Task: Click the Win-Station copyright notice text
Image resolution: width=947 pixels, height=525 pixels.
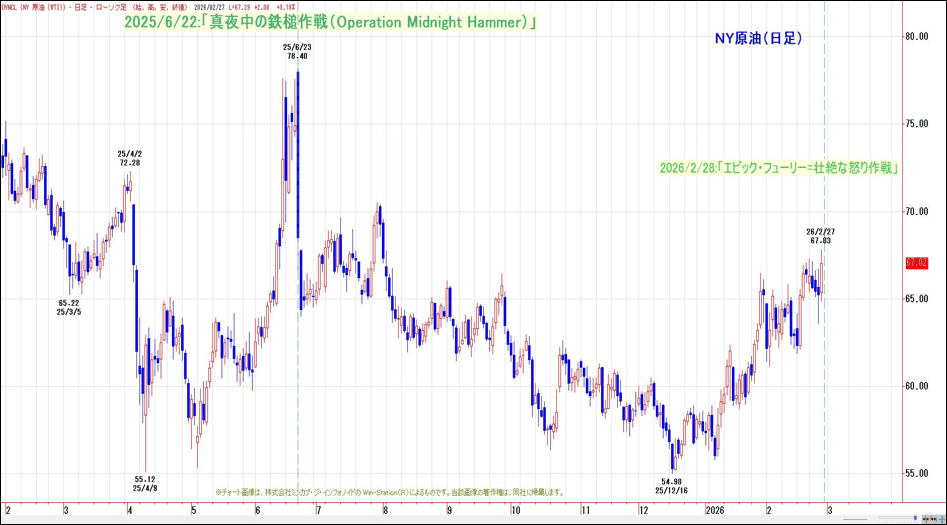Action: pos(390,492)
